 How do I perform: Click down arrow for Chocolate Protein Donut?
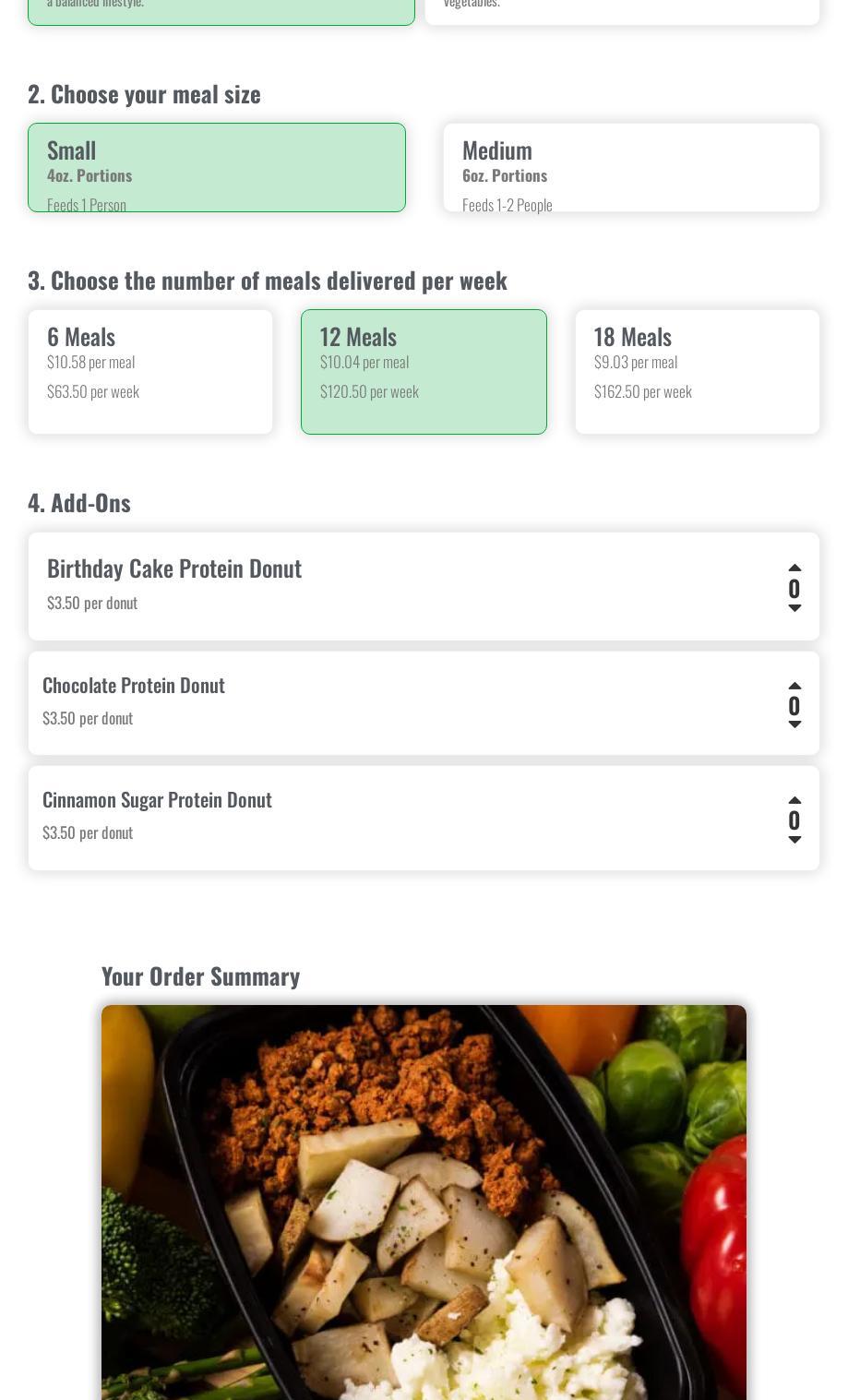794,724
